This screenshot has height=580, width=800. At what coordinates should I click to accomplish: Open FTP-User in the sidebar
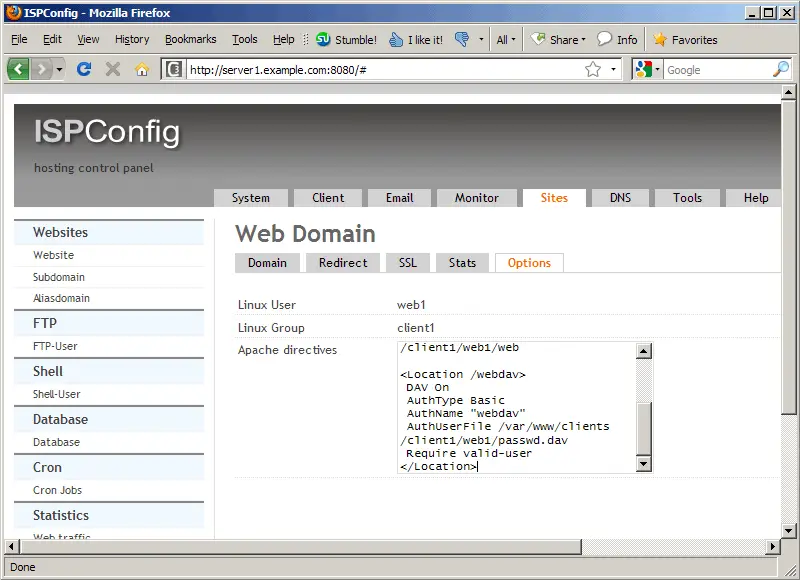pyautogui.click(x=55, y=346)
